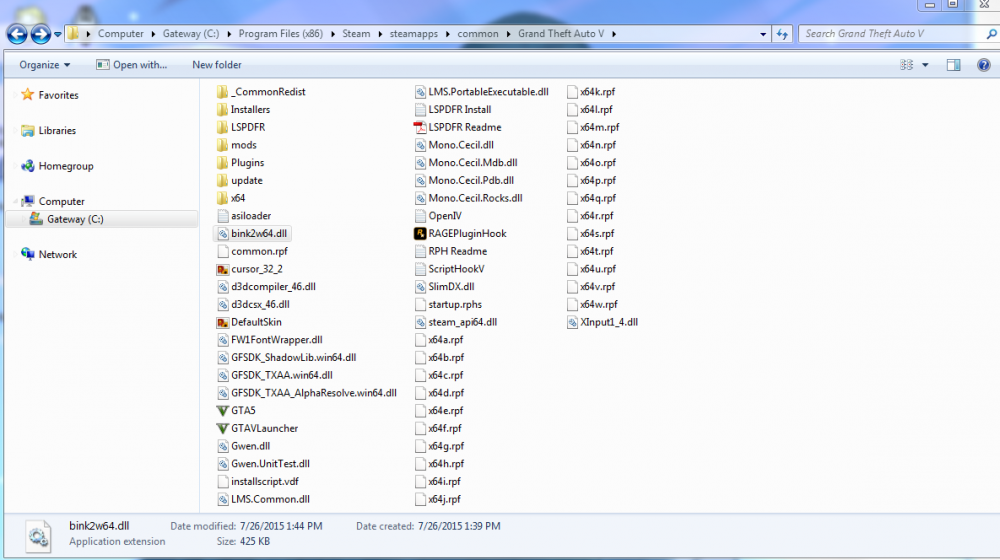1000x560 pixels.
Task: Select the DefaultSkin image icon
Action: click(x=223, y=323)
